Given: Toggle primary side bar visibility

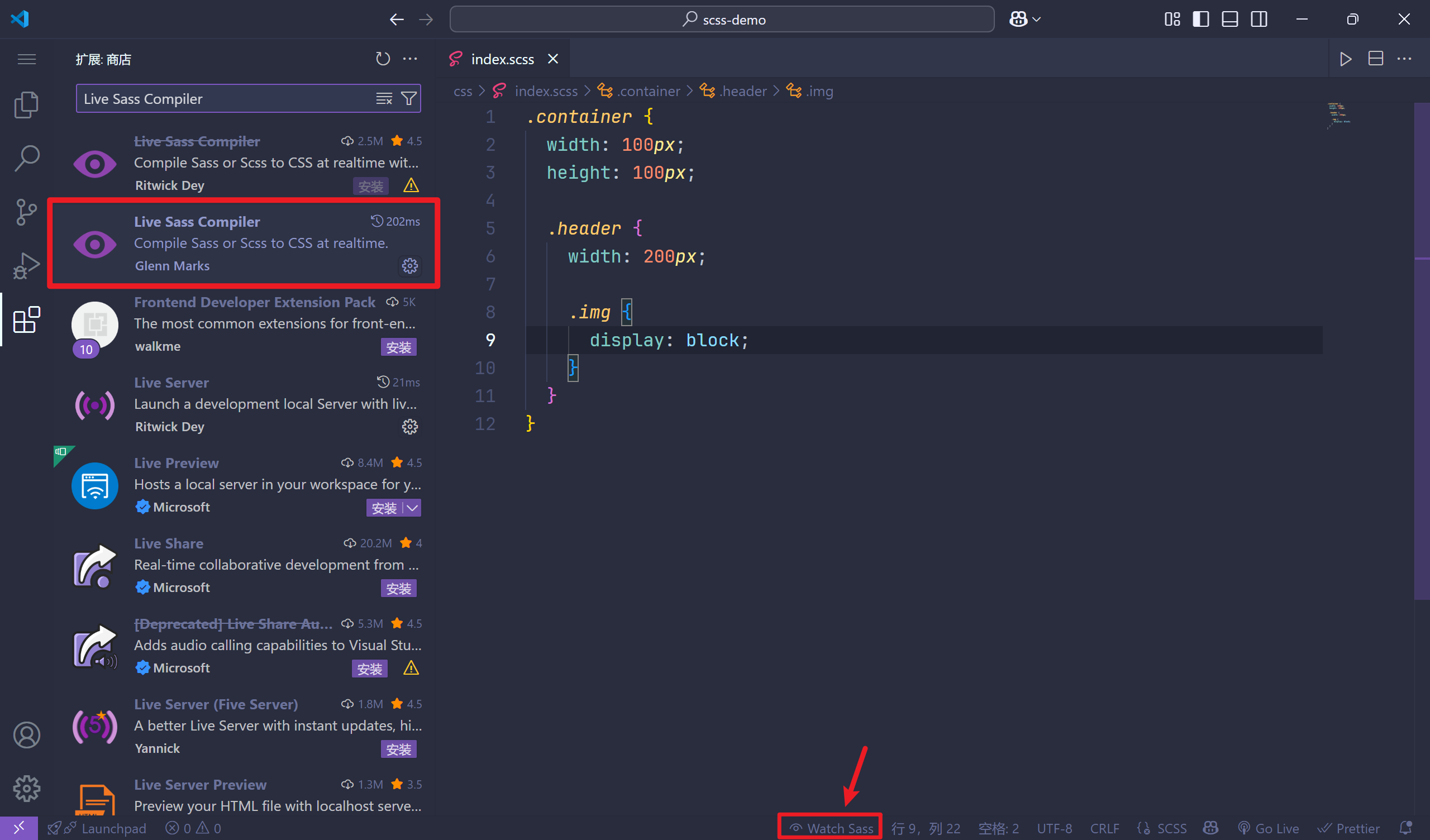Looking at the screenshot, I should pyautogui.click(x=1201, y=20).
